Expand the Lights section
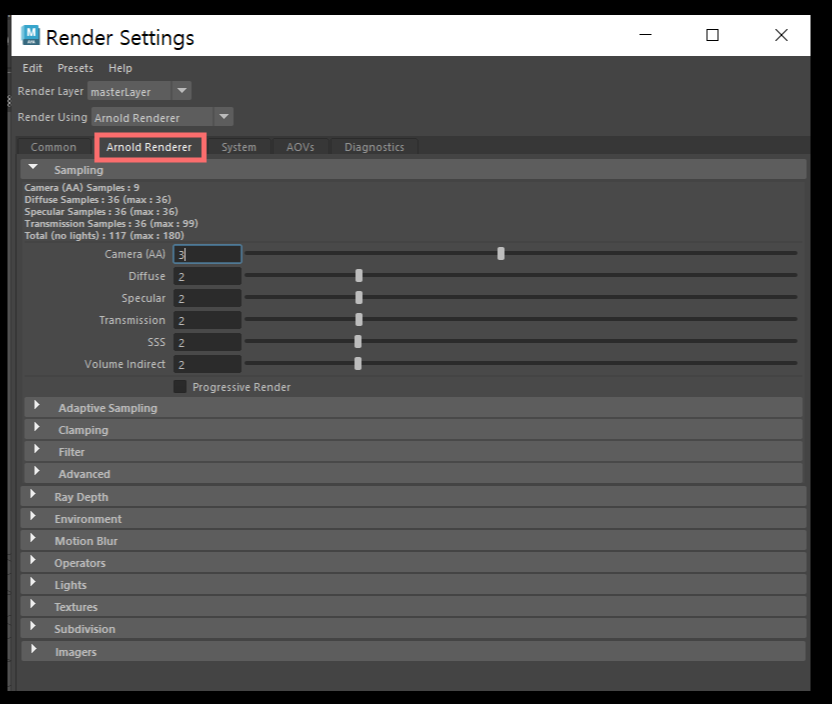 tap(413, 585)
